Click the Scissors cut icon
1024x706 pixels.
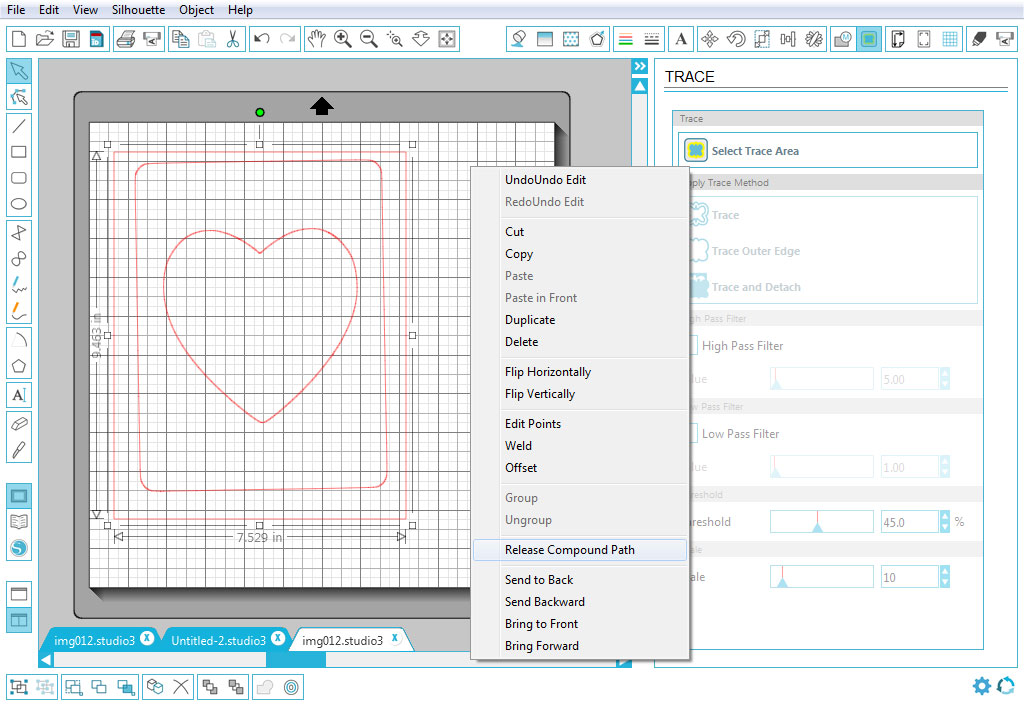pos(233,39)
